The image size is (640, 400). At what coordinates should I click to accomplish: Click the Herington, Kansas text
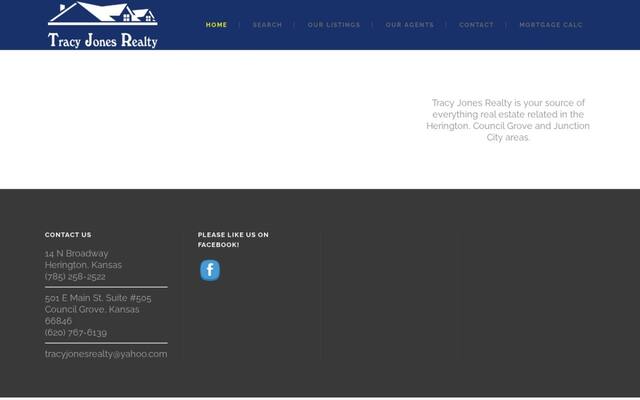(83, 265)
